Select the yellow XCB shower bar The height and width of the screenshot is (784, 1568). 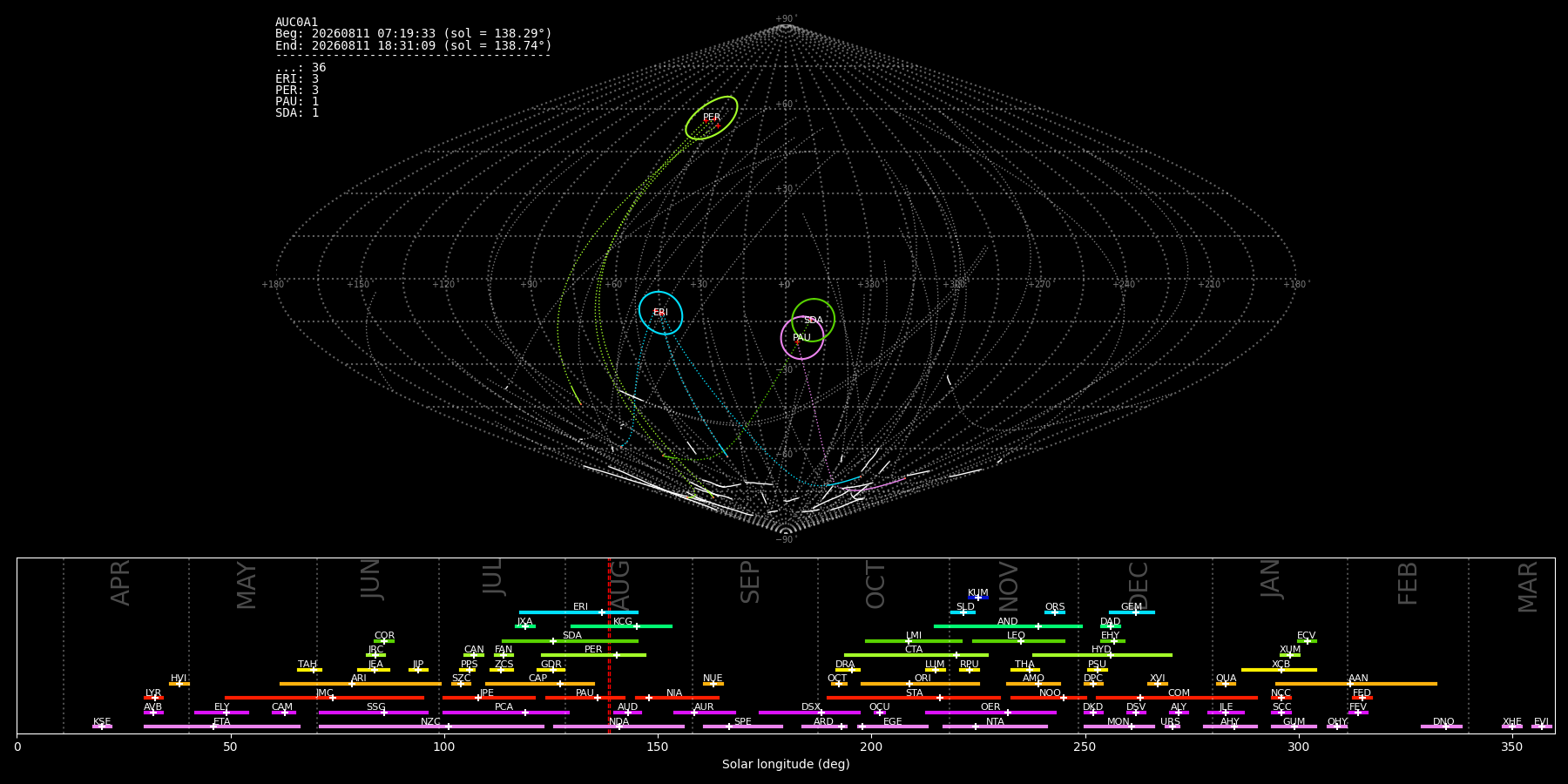[1279, 670]
